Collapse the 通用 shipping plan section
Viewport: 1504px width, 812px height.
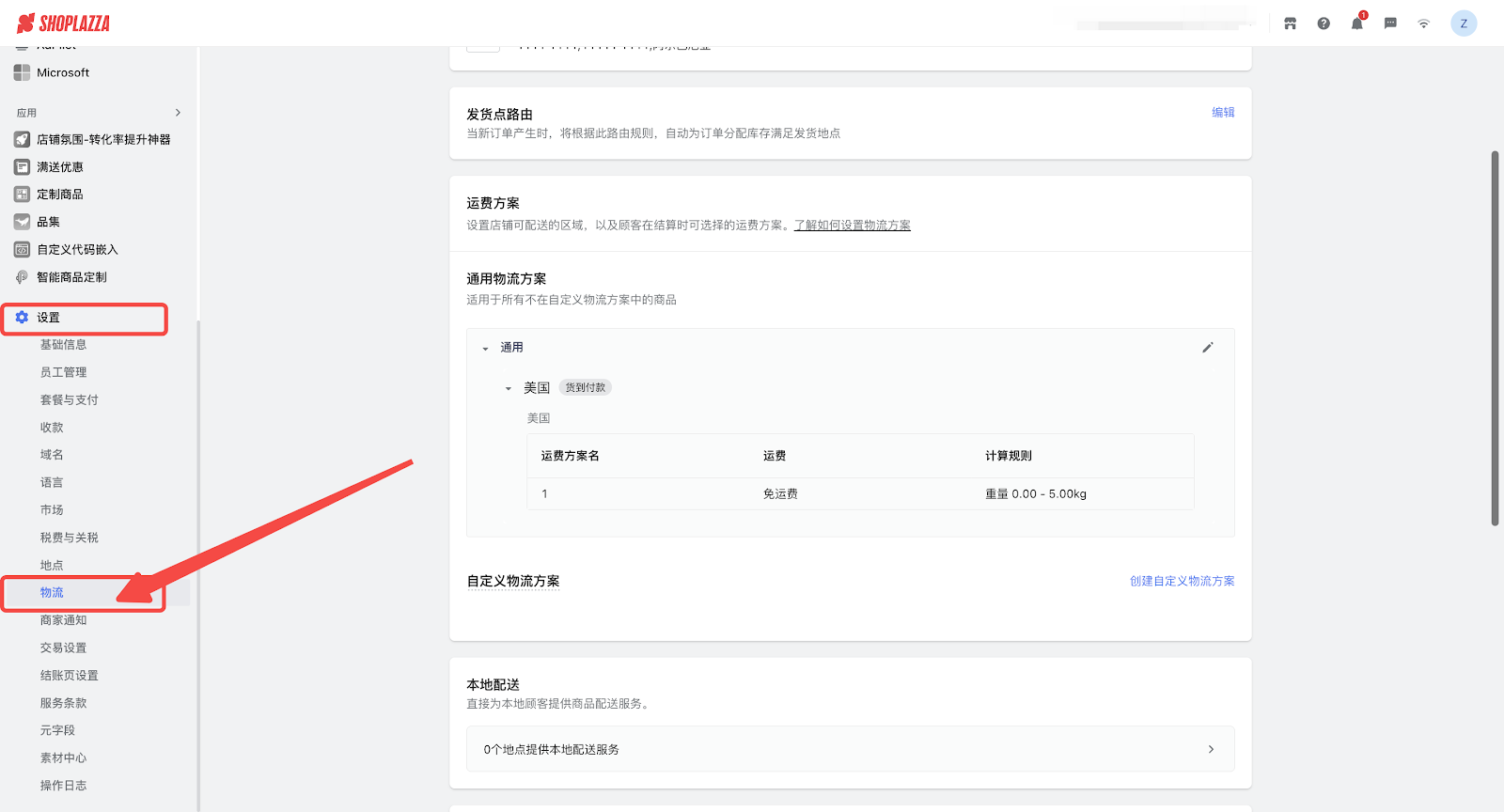pos(485,349)
